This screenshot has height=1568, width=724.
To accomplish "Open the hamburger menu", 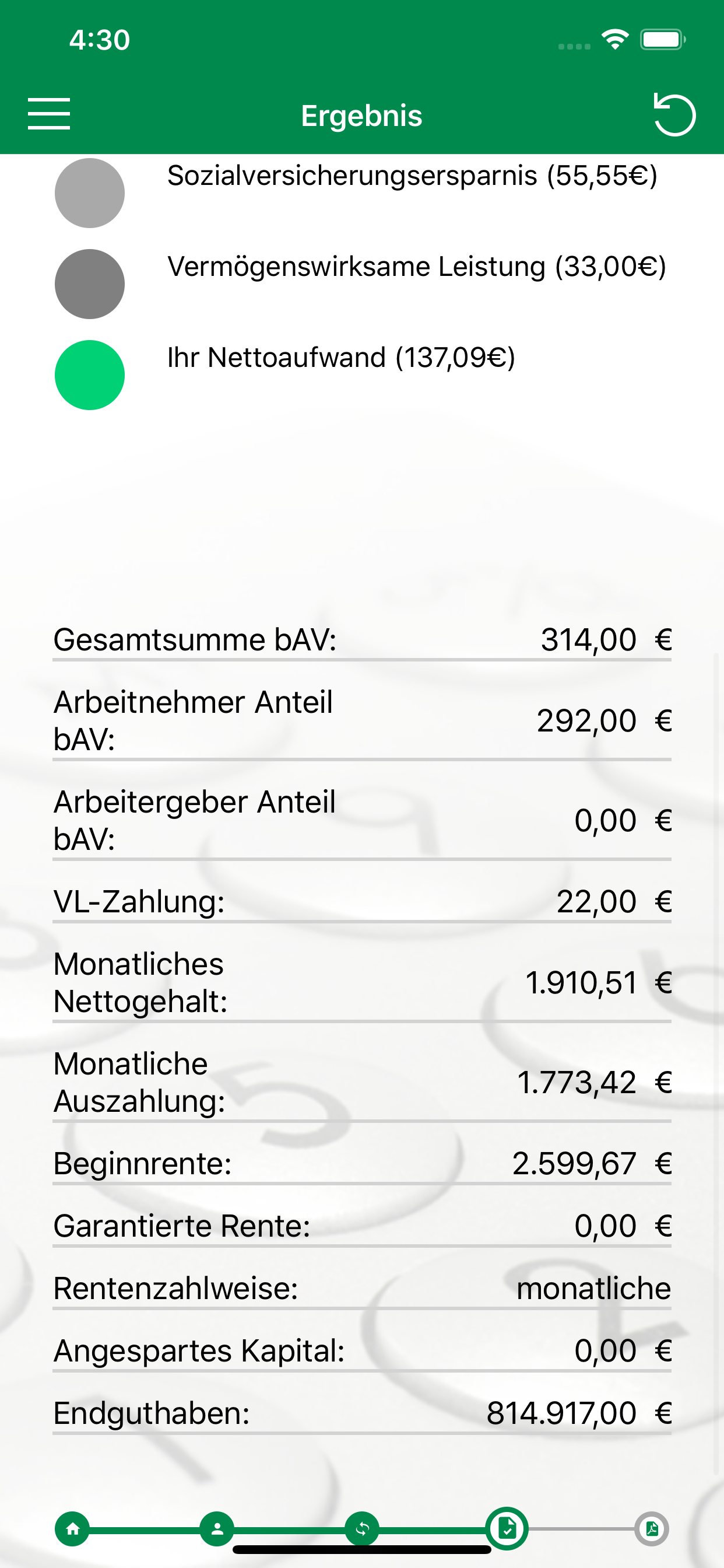I will tap(48, 114).
